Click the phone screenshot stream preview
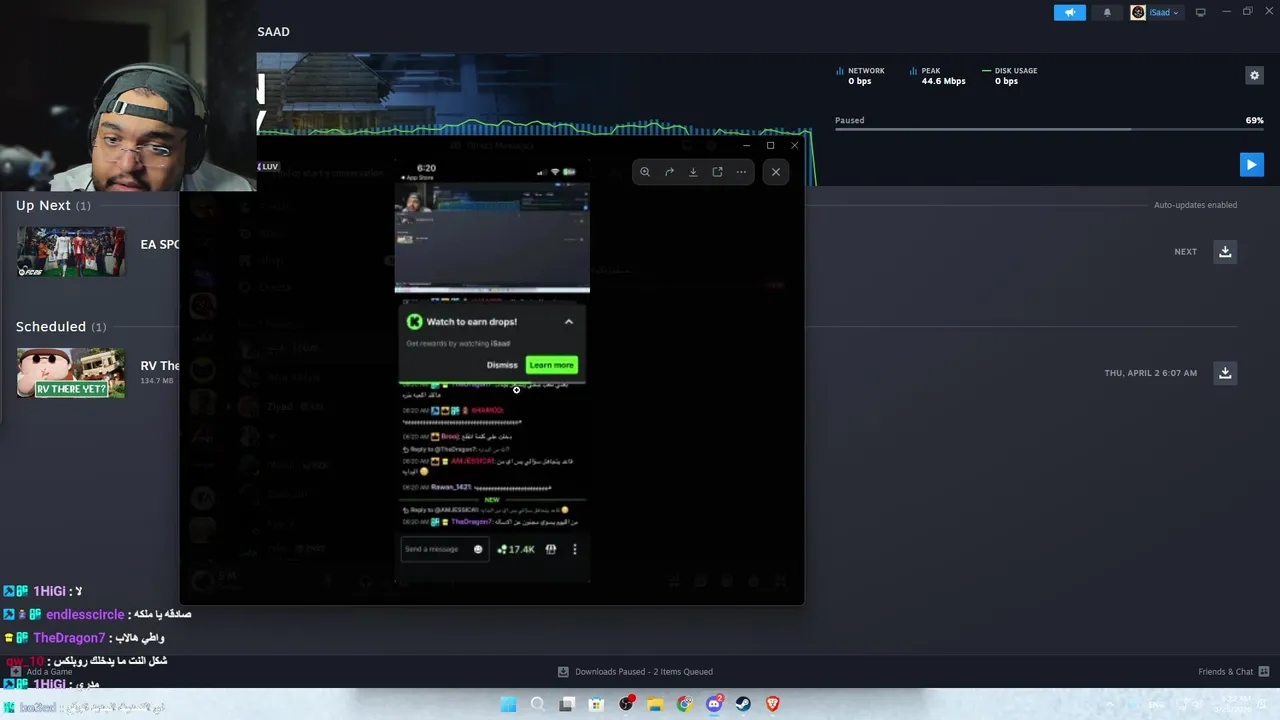The height and width of the screenshot is (720, 1280). pos(492,238)
